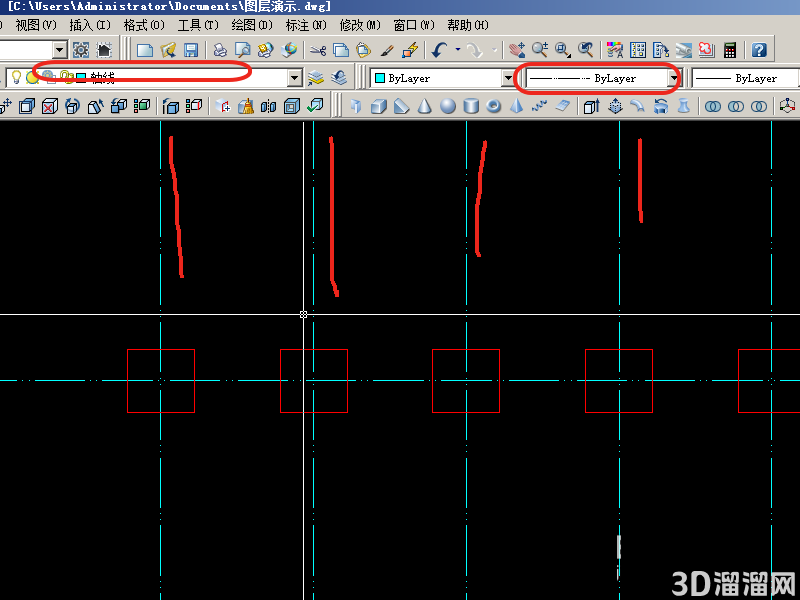Open the 绘图(D) menu
Viewport: 800px width, 600px height.
pos(252,25)
